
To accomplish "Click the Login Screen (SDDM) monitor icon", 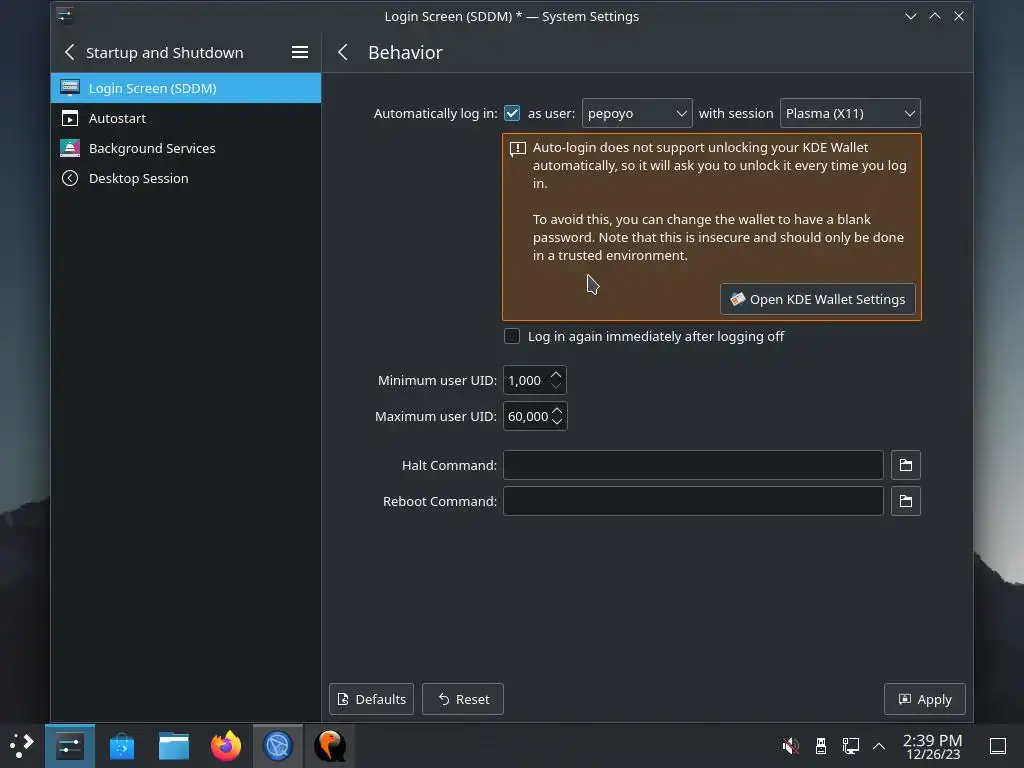I will point(70,88).
